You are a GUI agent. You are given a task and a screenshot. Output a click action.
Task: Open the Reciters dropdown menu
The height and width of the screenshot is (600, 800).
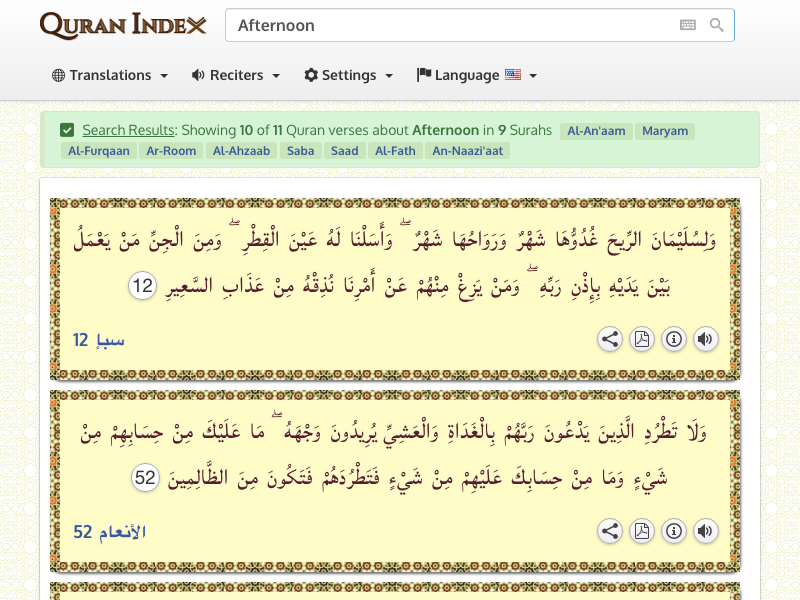coord(236,75)
